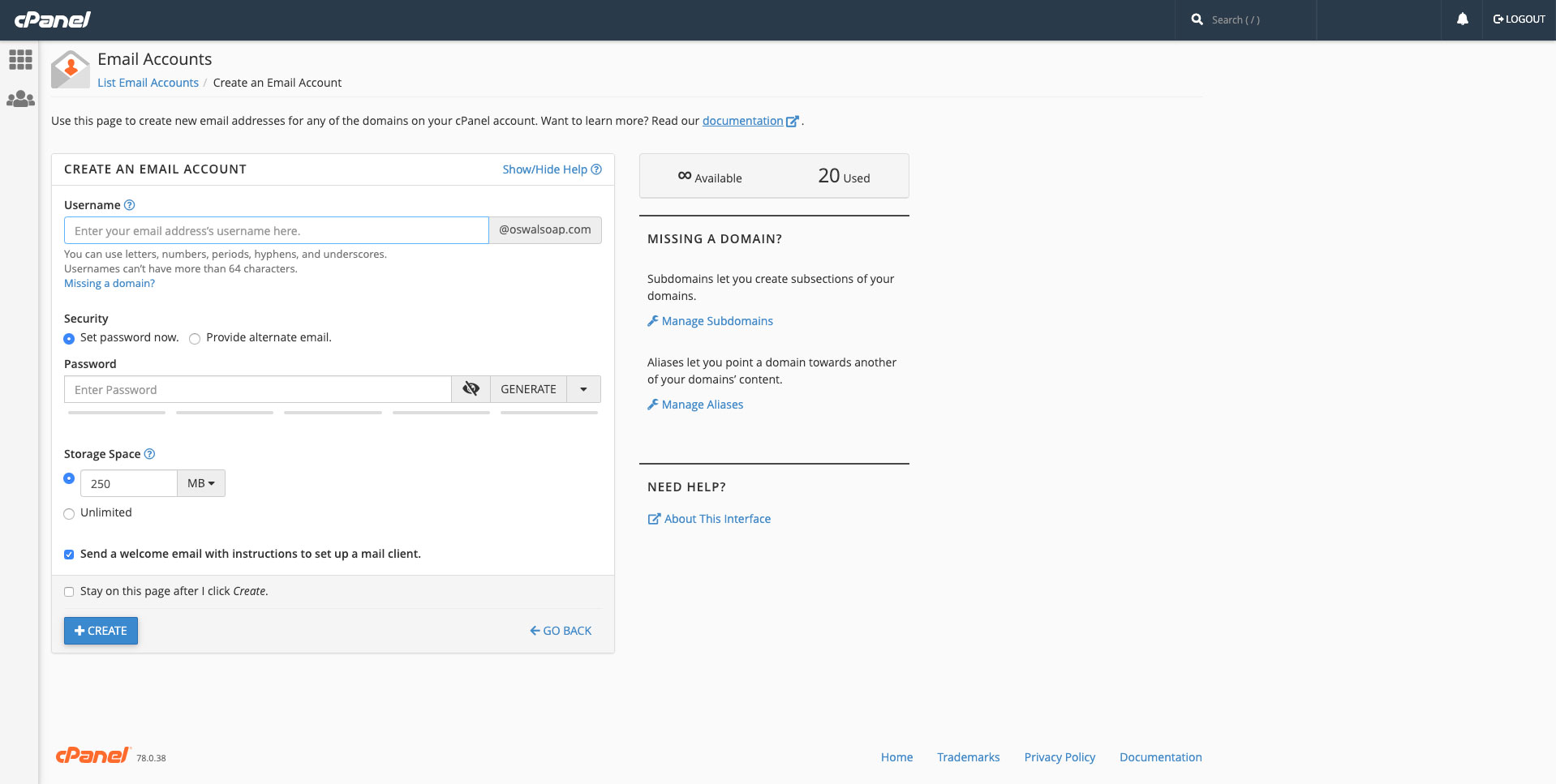Click the Email Accounts envelope icon
Screen dimensions: 1556x784
pos(70,69)
